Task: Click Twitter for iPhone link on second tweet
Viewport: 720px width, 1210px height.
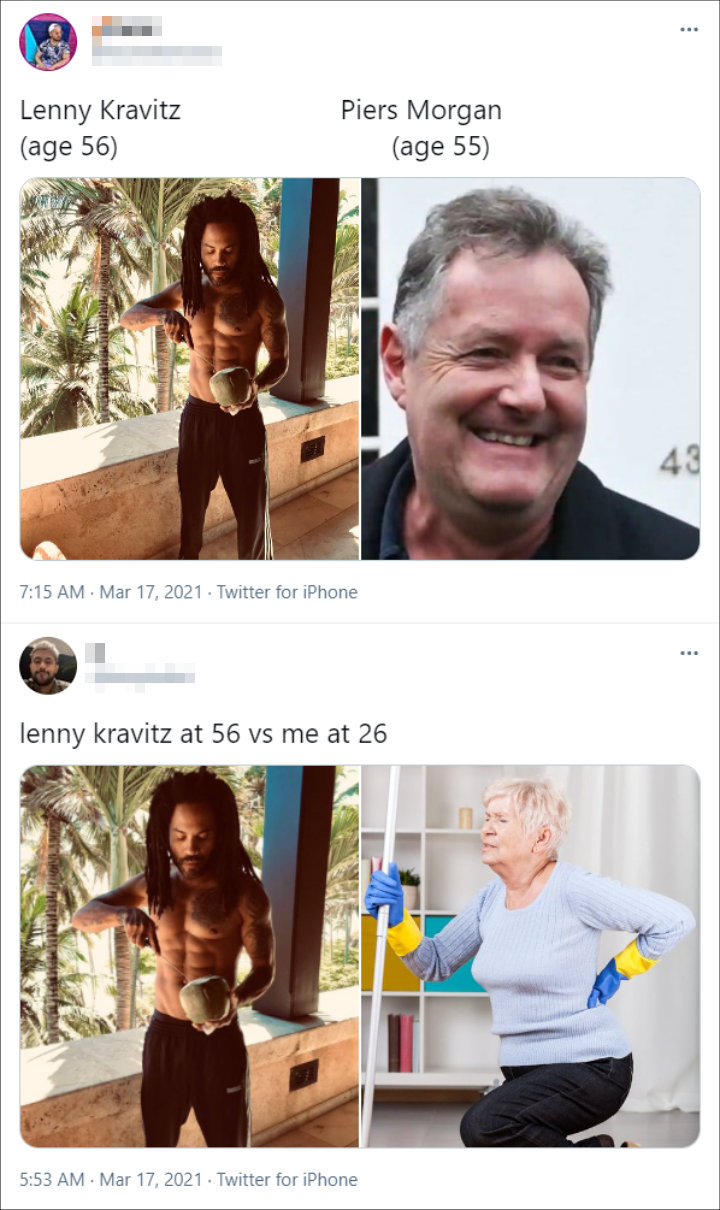Action: point(287,1180)
